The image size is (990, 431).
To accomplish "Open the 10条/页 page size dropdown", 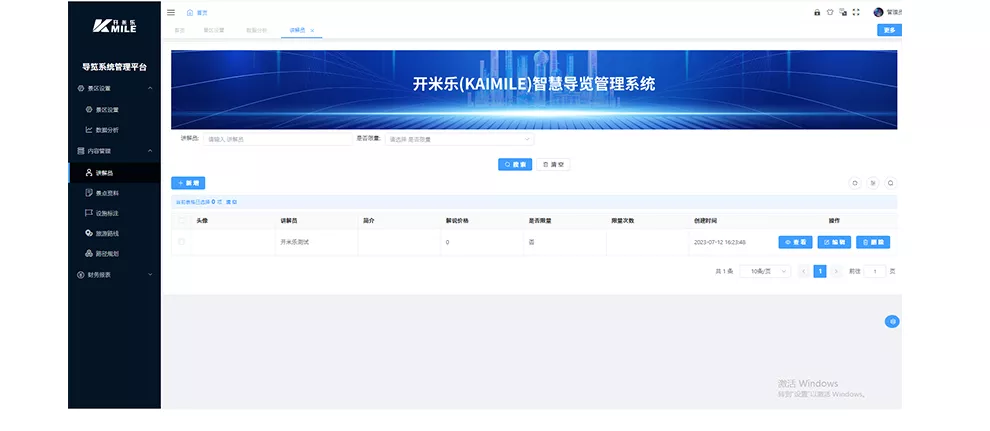I will tap(765, 271).
